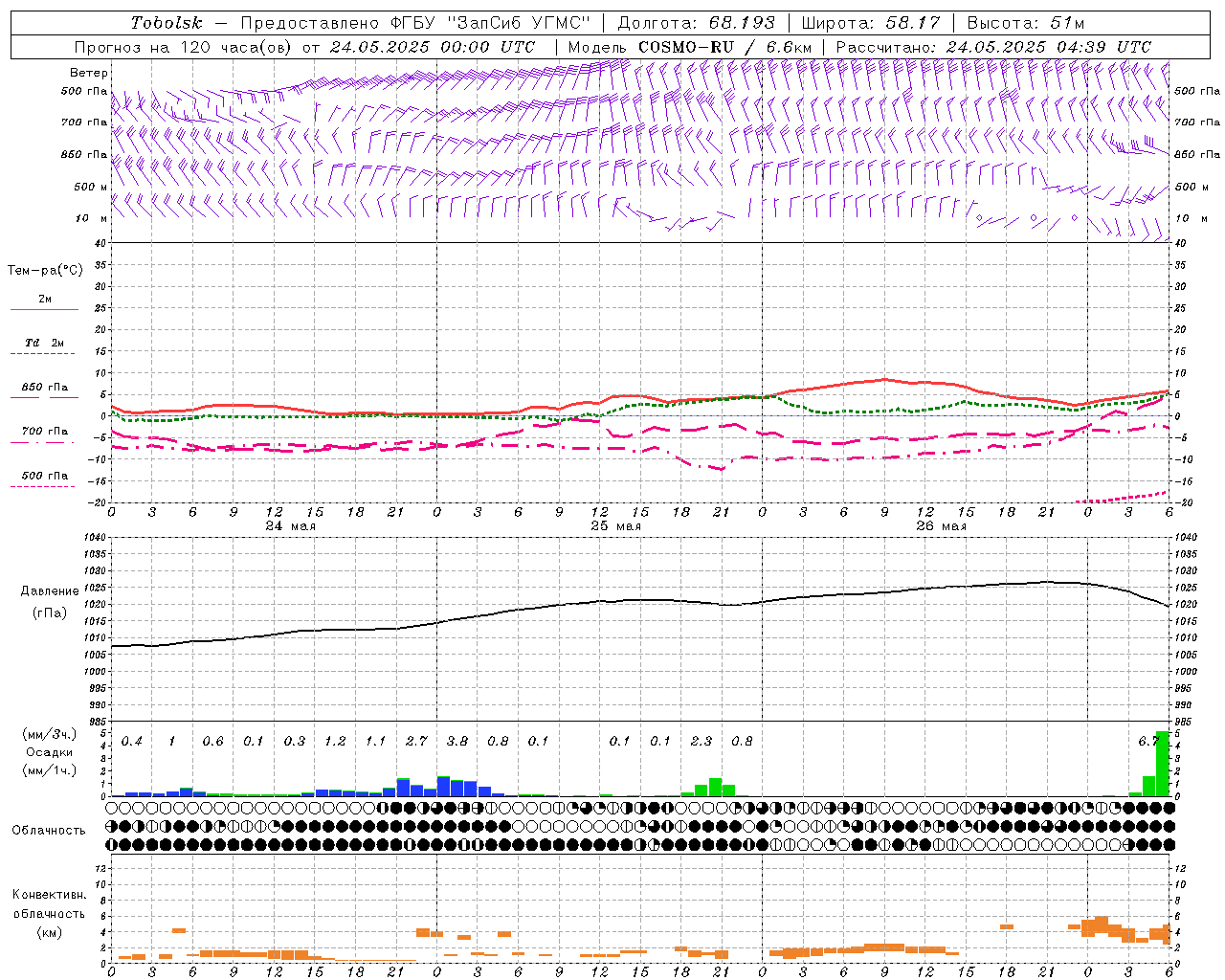1225x980 pixels.
Task: Click the "Конвективн." convective cloud label
Action: point(49,895)
